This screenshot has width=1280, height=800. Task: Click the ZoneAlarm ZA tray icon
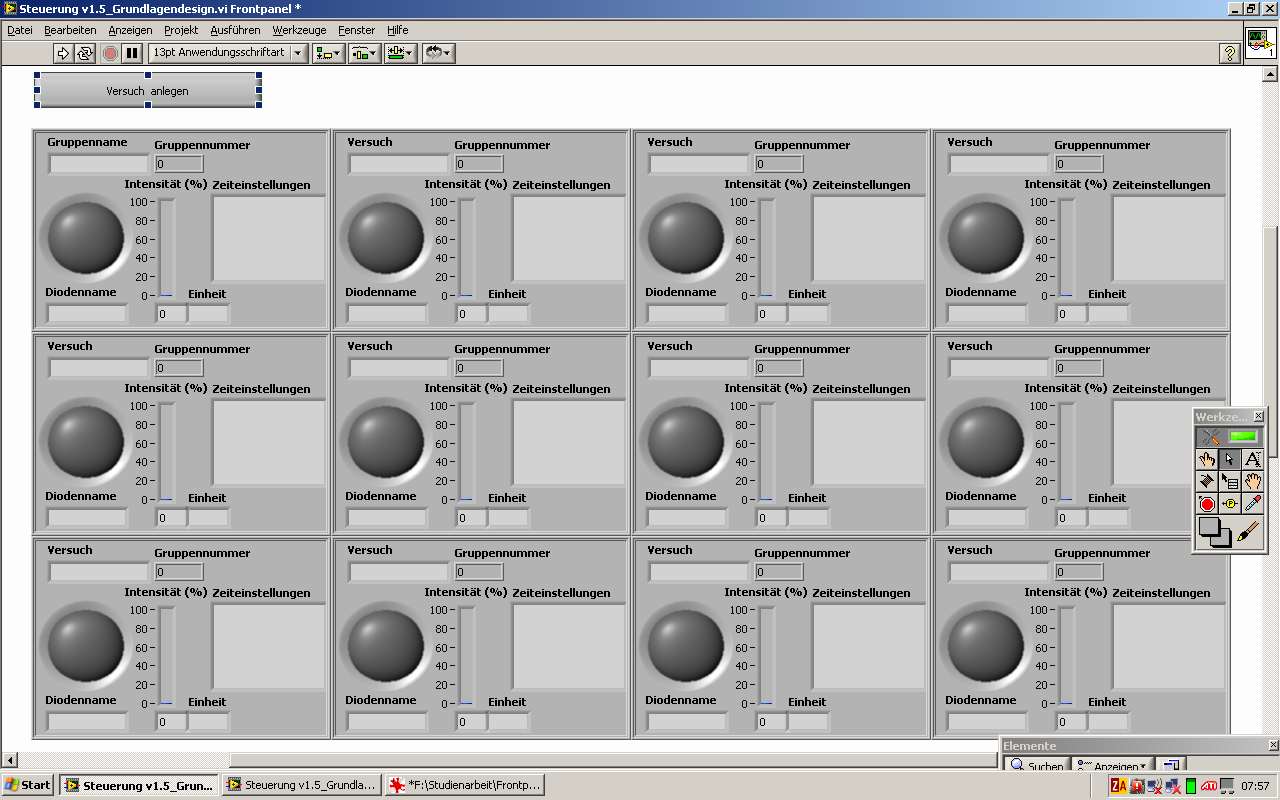(1119, 786)
